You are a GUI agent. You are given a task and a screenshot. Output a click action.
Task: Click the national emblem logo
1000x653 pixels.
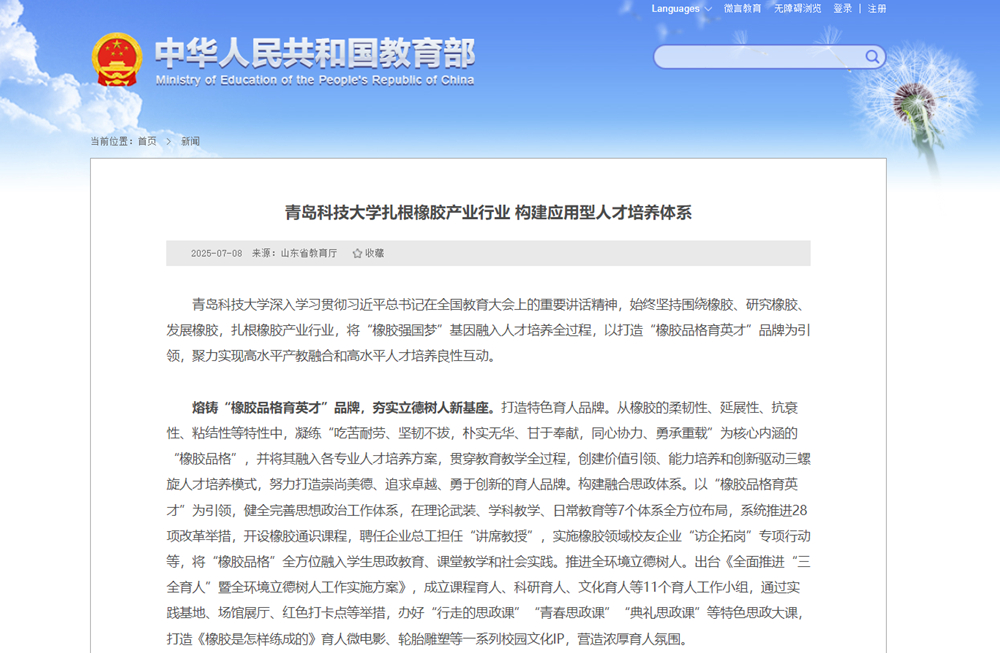point(117,60)
